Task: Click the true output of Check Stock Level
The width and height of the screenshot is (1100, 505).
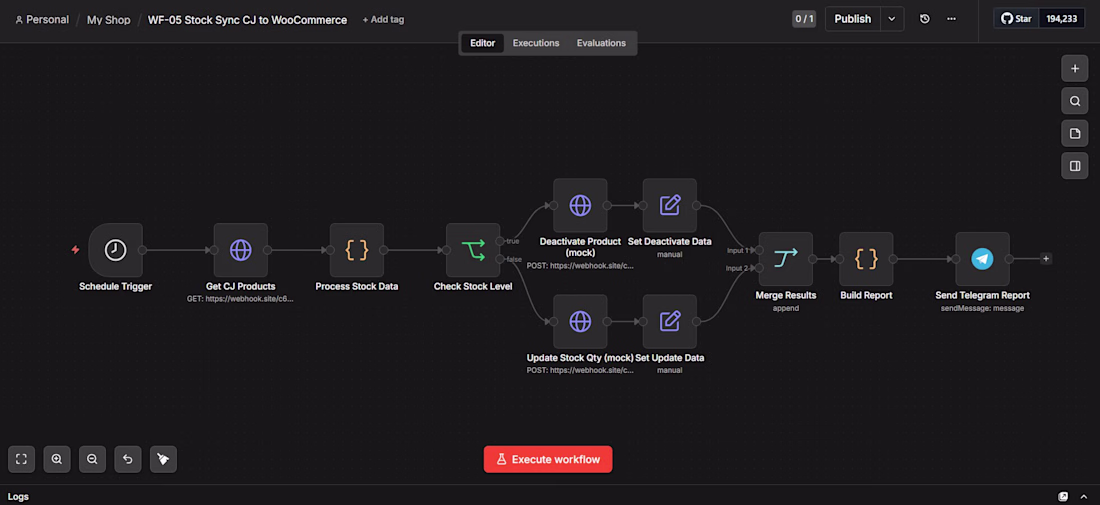Action: point(499,241)
